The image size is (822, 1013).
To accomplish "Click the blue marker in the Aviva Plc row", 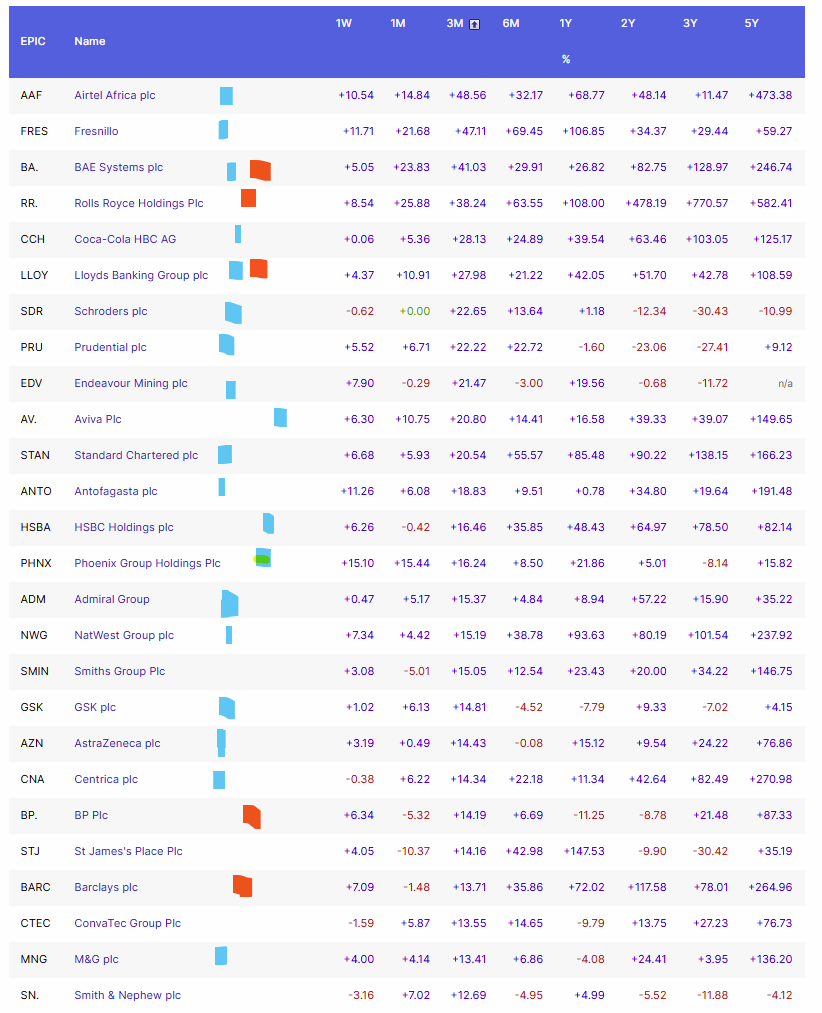I will tap(280, 417).
